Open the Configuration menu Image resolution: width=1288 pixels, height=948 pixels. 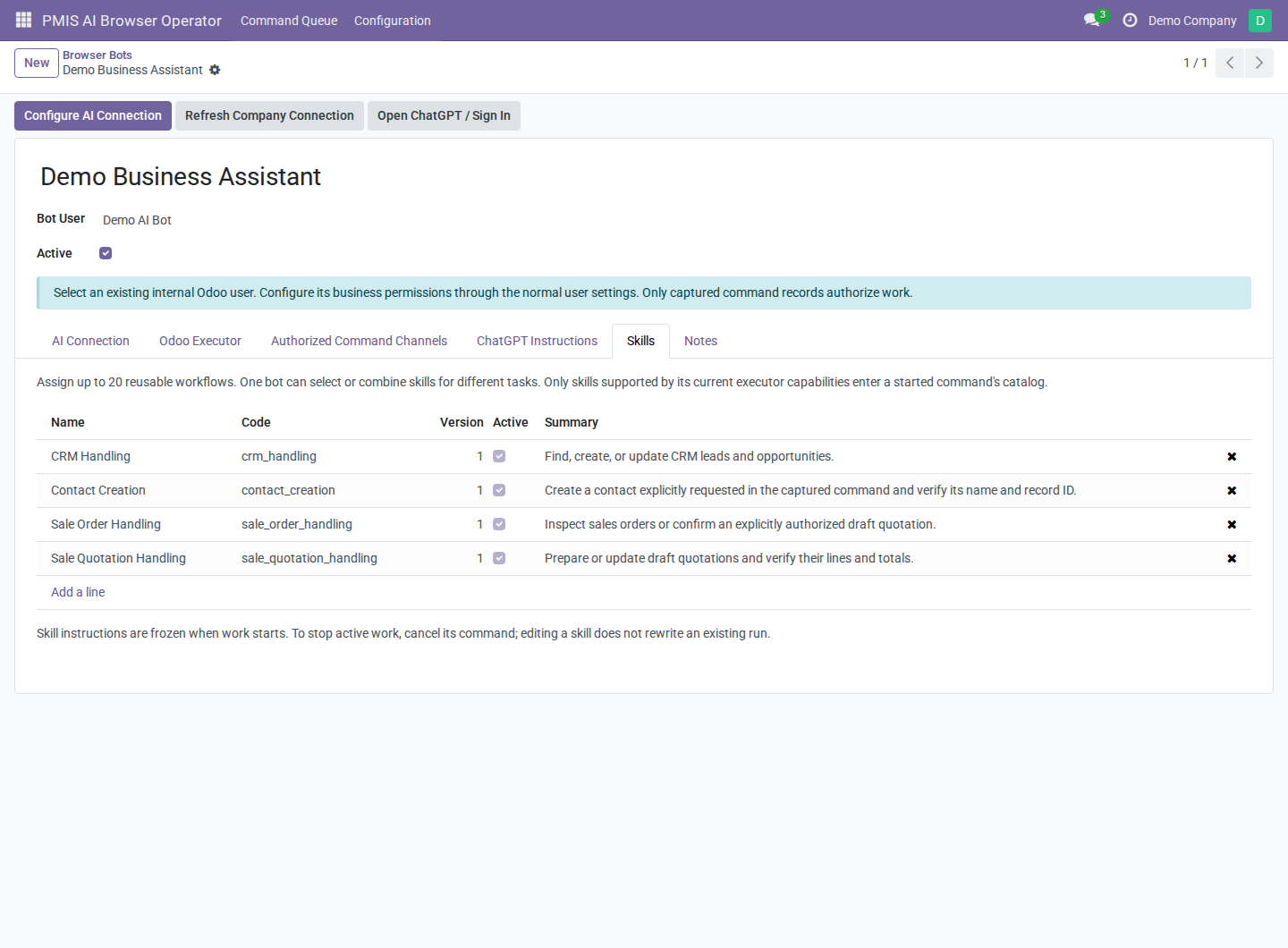click(393, 21)
